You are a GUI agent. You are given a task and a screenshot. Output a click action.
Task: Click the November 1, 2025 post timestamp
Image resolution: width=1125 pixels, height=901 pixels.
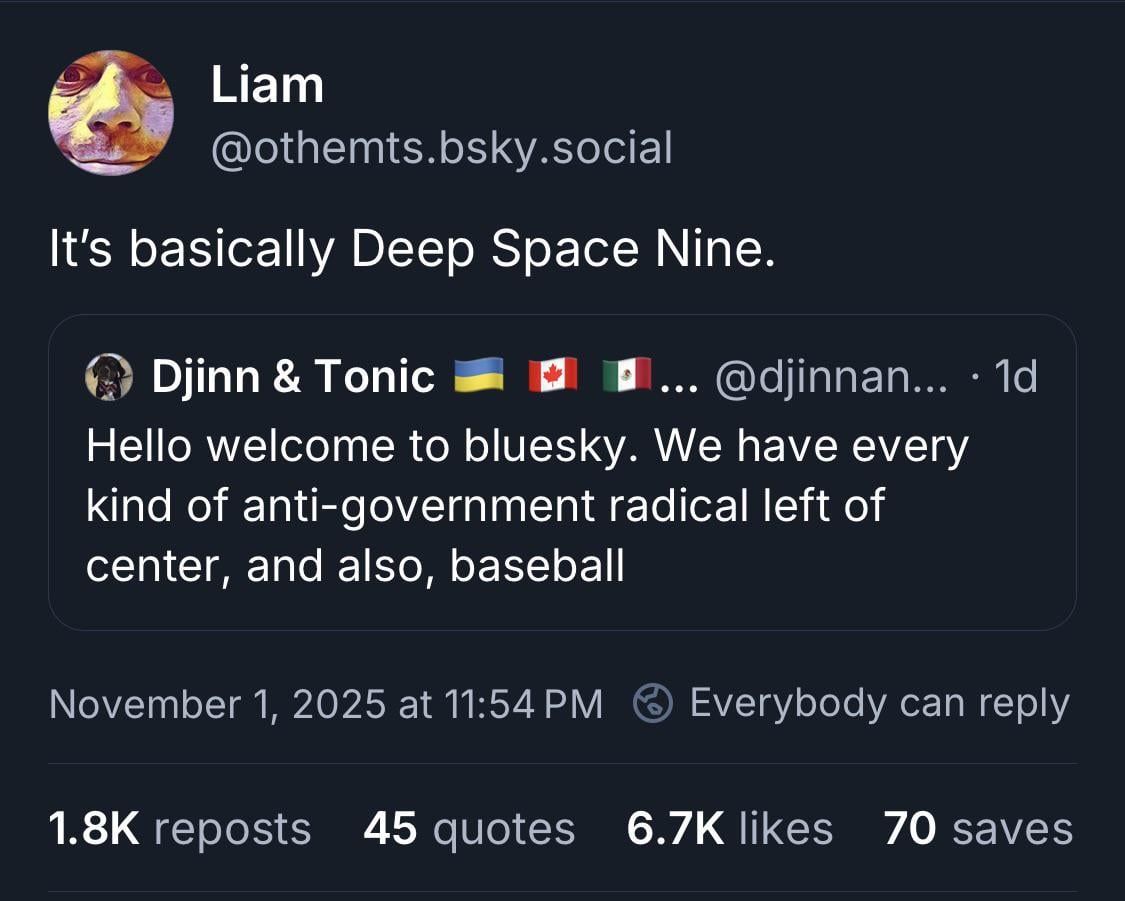pyautogui.click(x=326, y=703)
